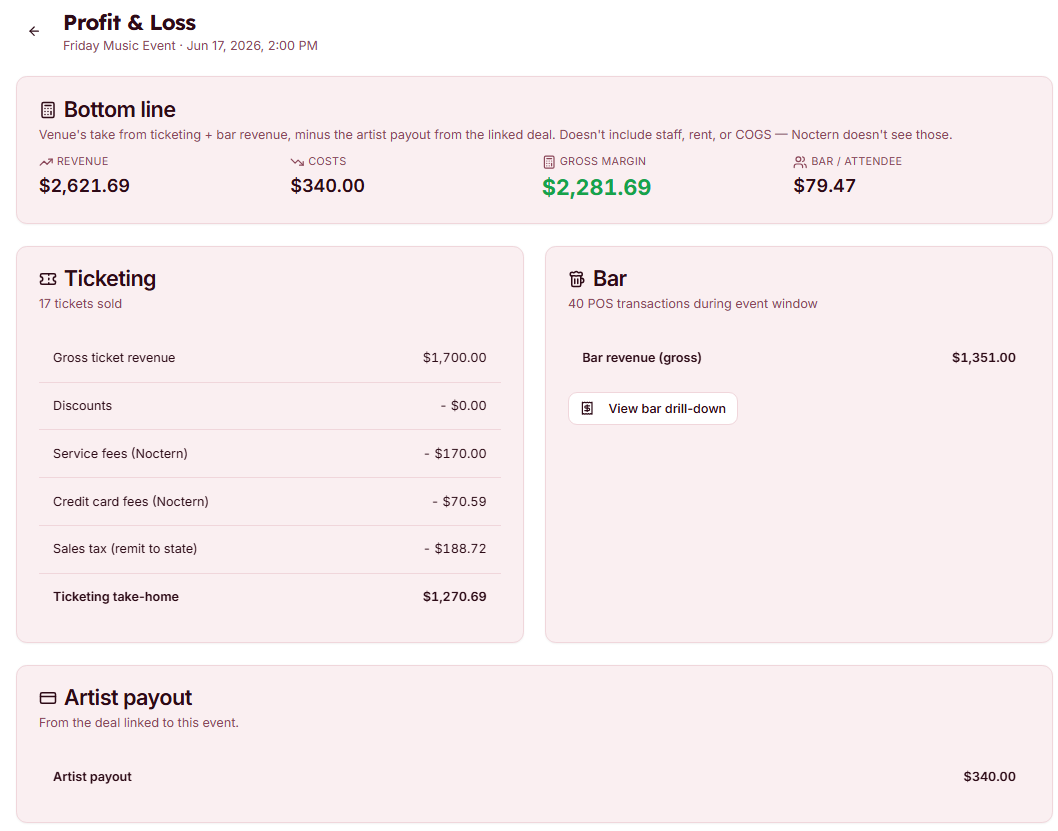The height and width of the screenshot is (831, 1058).
Task: Click the Bar section heading
Action: tap(610, 279)
